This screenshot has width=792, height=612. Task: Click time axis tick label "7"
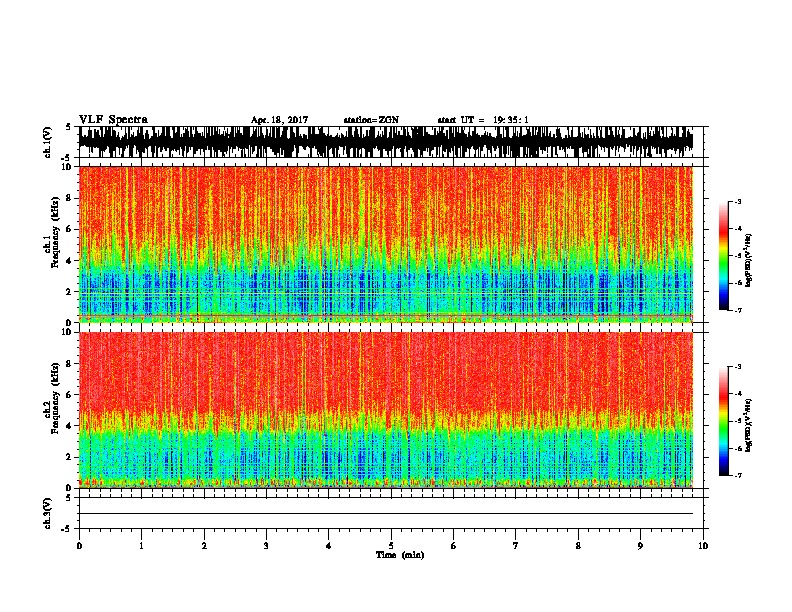(x=515, y=545)
